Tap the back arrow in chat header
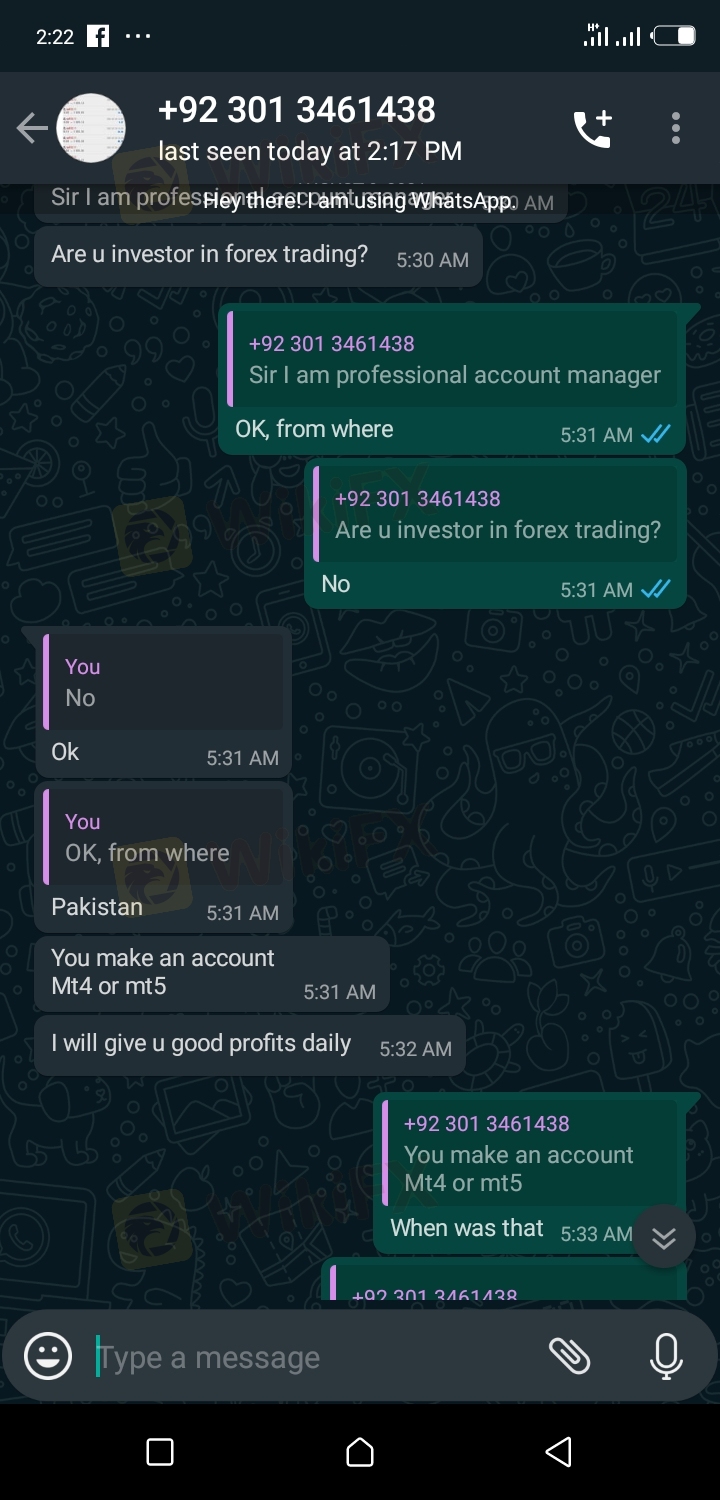 point(32,128)
